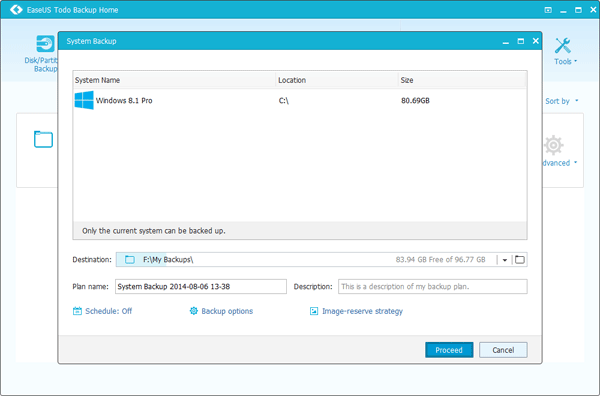The width and height of the screenshot is (600, 396).
Task: Click the Windows 8.1 Pro logo icon
Action: tap(84, 100)
